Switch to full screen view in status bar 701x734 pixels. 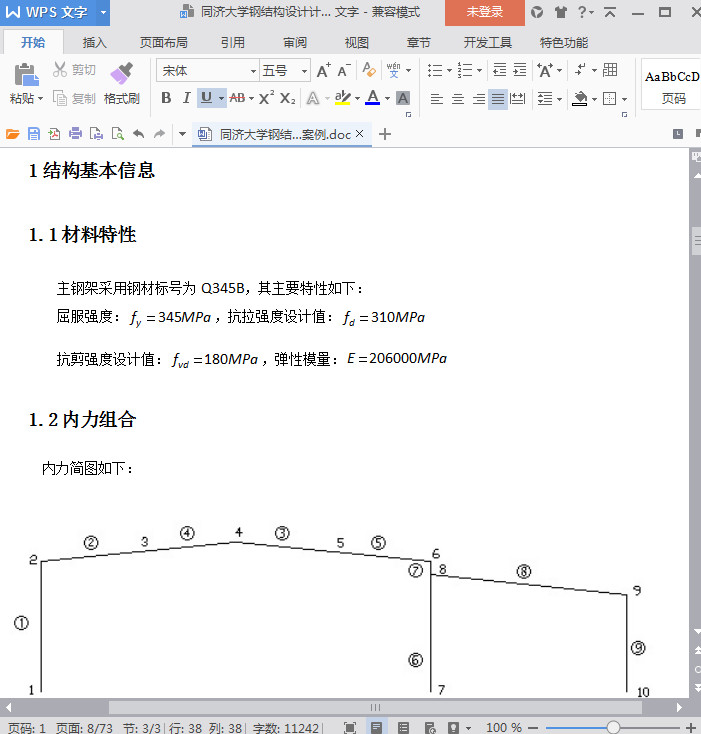pyautogui.click(x=350, y=727)
